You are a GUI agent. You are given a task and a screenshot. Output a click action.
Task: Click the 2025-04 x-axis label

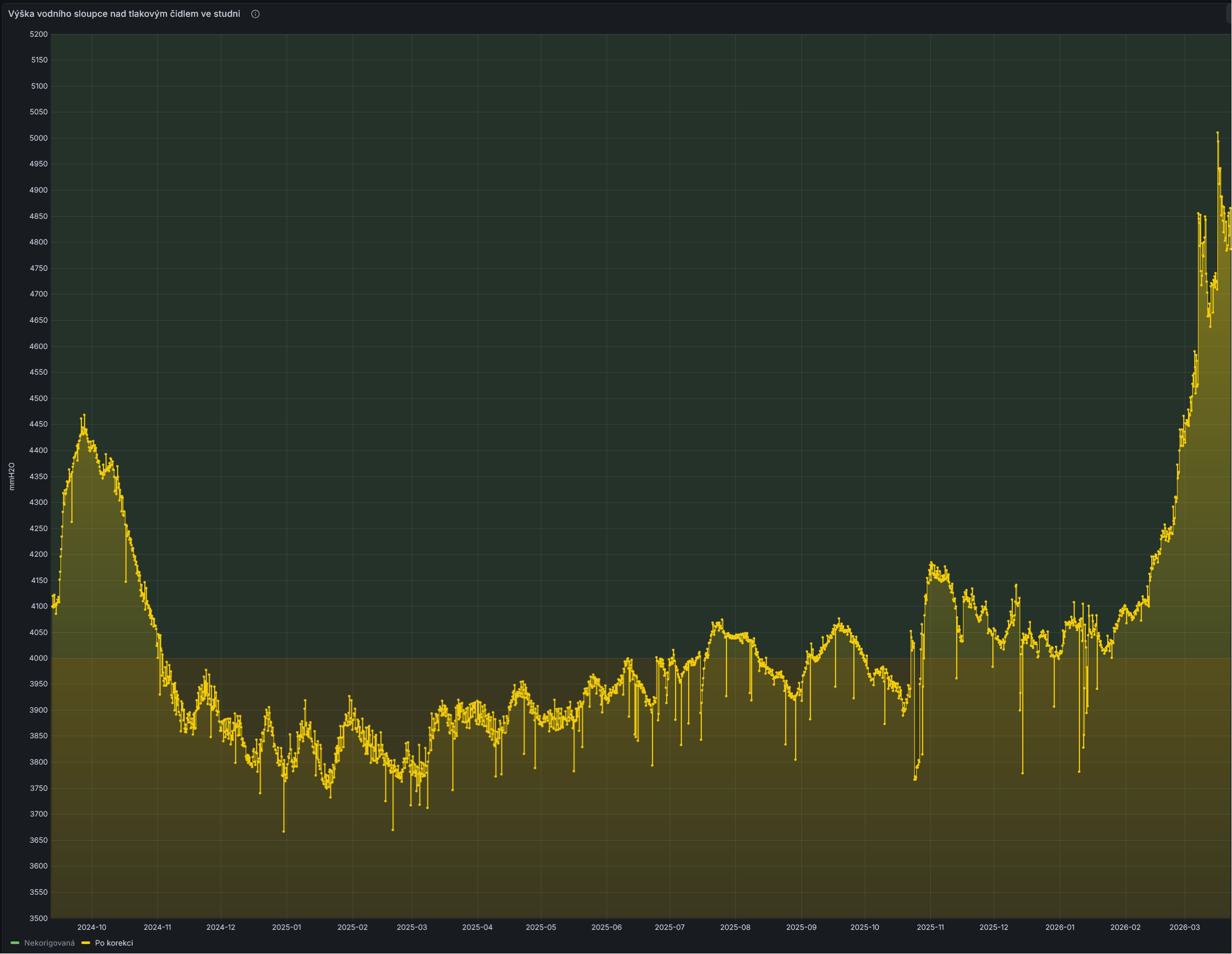pos(477,927)
